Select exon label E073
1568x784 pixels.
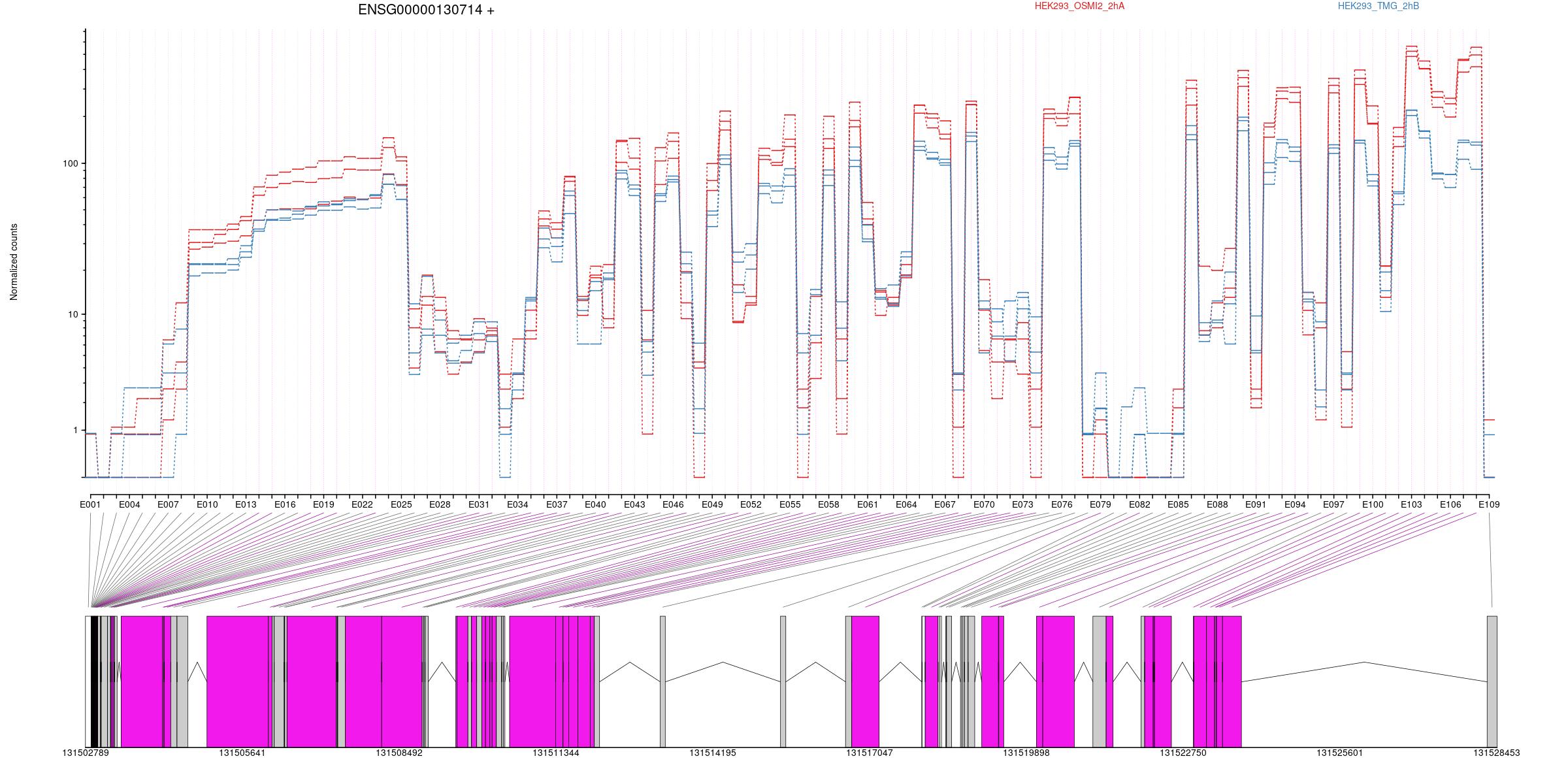pyautogui.click(x=1022, y=504)
